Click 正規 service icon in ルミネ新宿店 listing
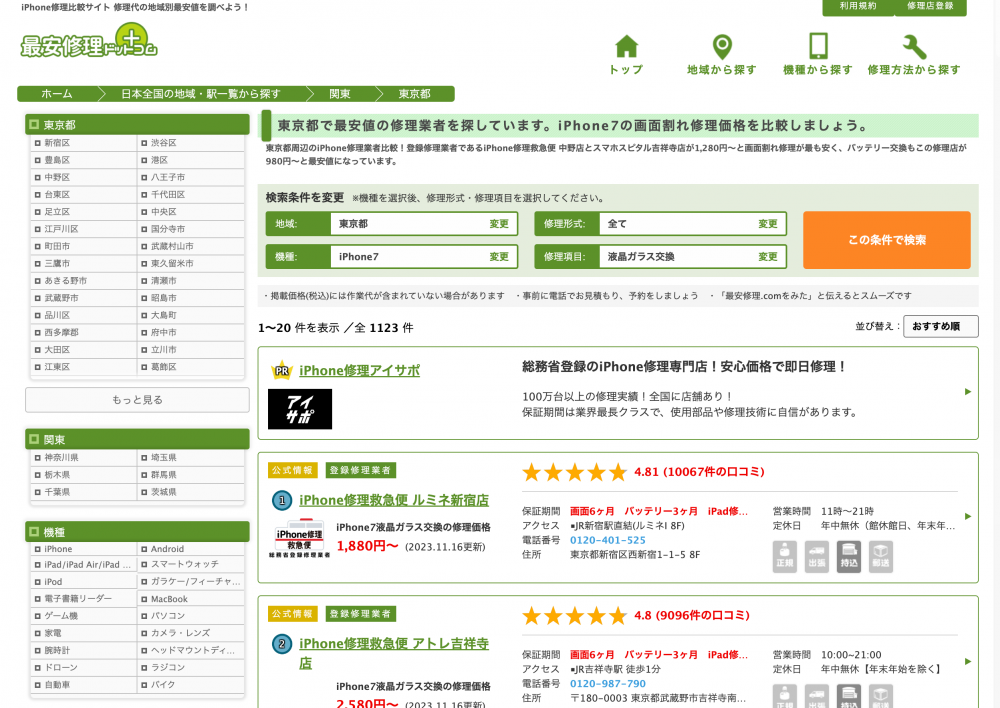The image size is (1000, 708). tap(784, 557)
